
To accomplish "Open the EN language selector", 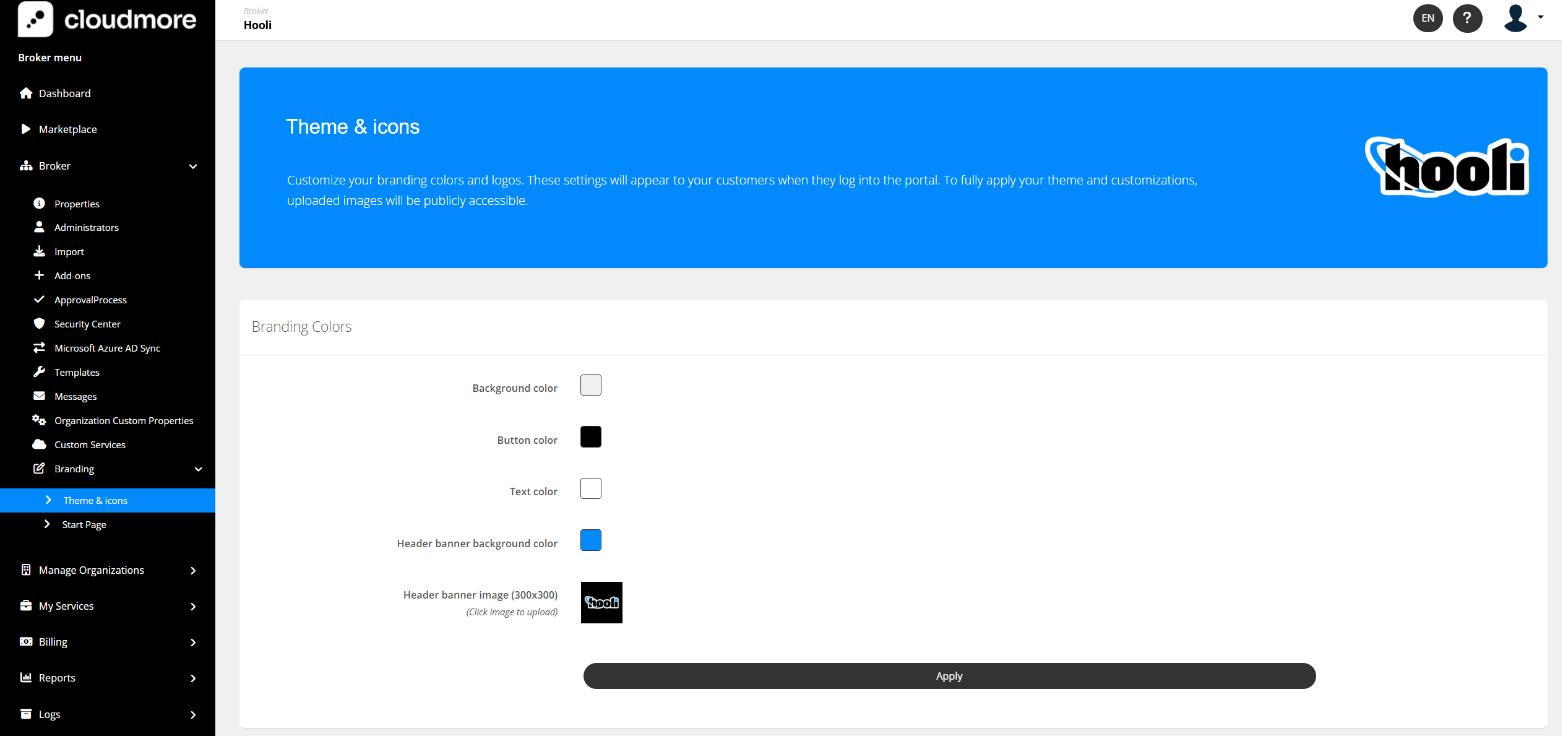I will [x=1428, y=19].
